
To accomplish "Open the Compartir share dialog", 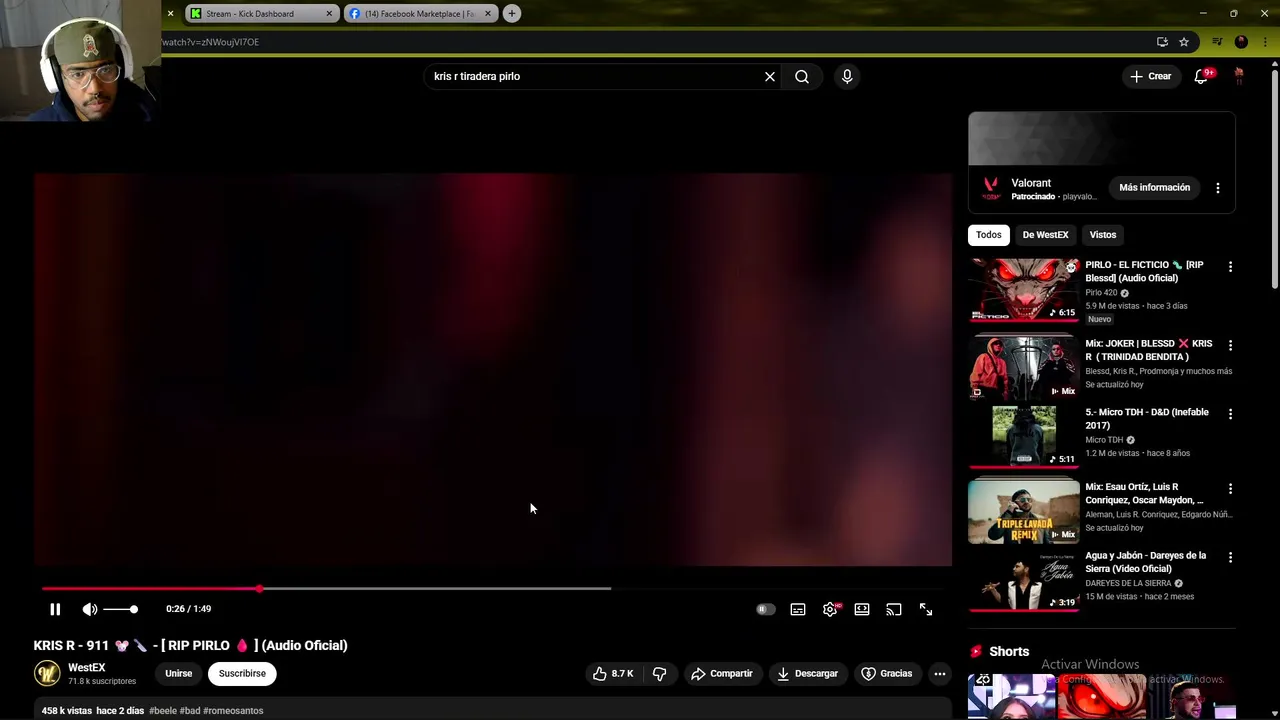I will point(722,674).
